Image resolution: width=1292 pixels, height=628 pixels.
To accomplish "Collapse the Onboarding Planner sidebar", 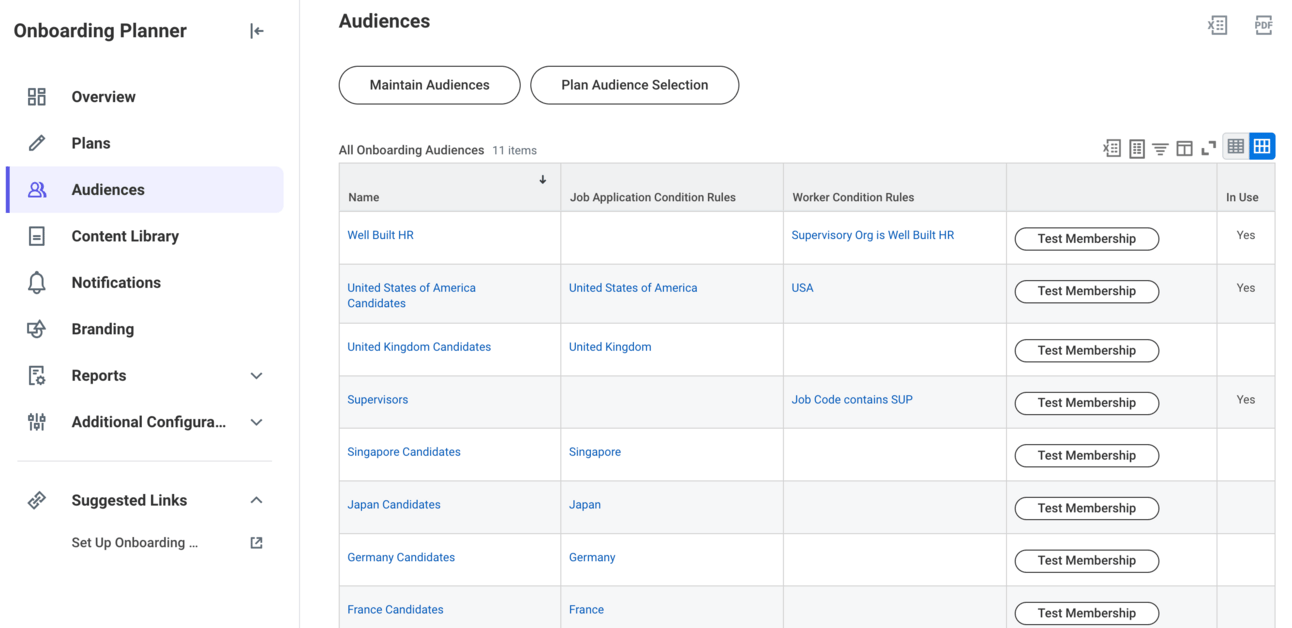I will [x=257, y=31].
